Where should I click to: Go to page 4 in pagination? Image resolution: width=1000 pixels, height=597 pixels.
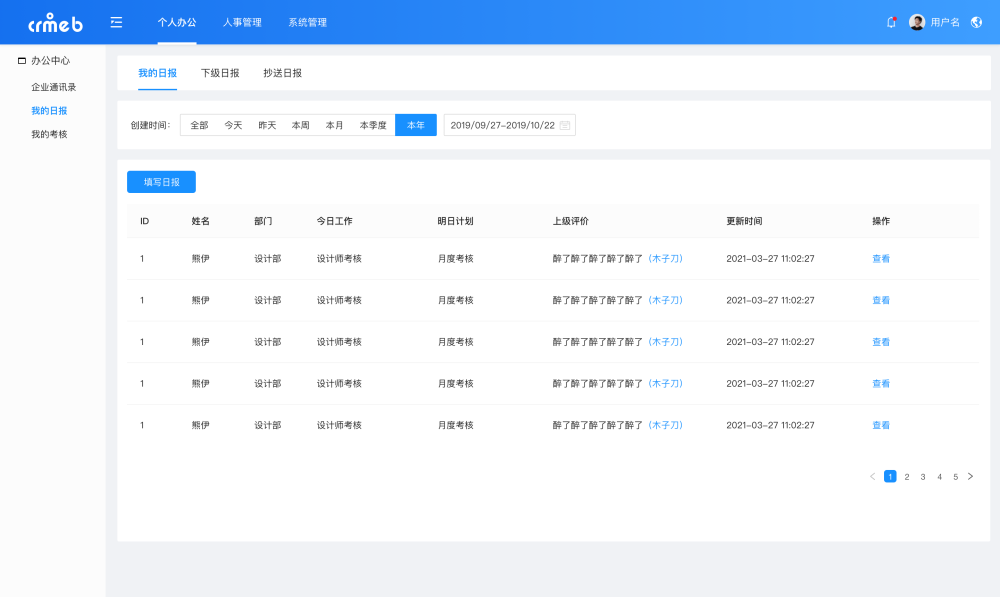[x=939, y=476]
